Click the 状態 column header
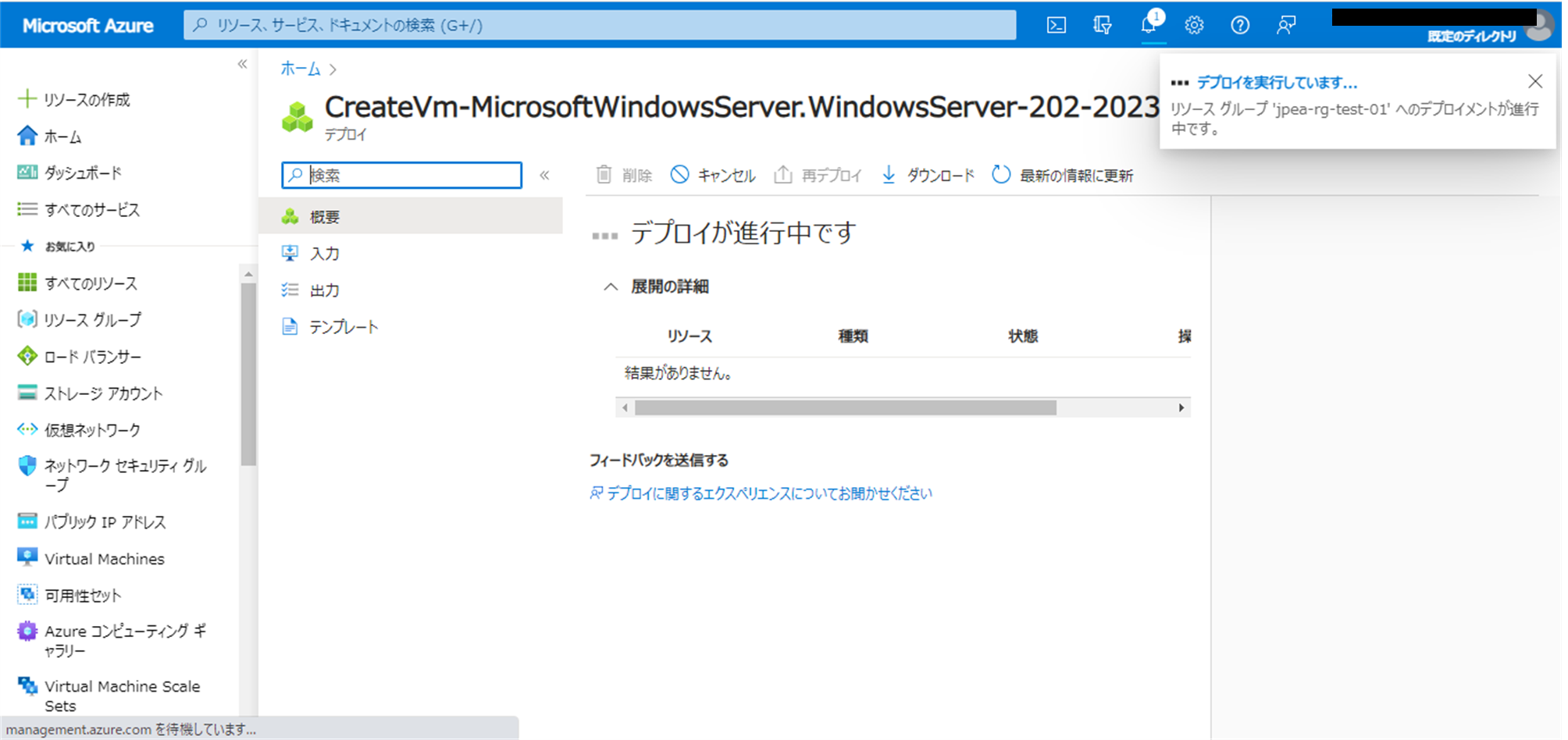Image resolution: width=1568 pixels, height=740 pixels. pos(1023,336)
